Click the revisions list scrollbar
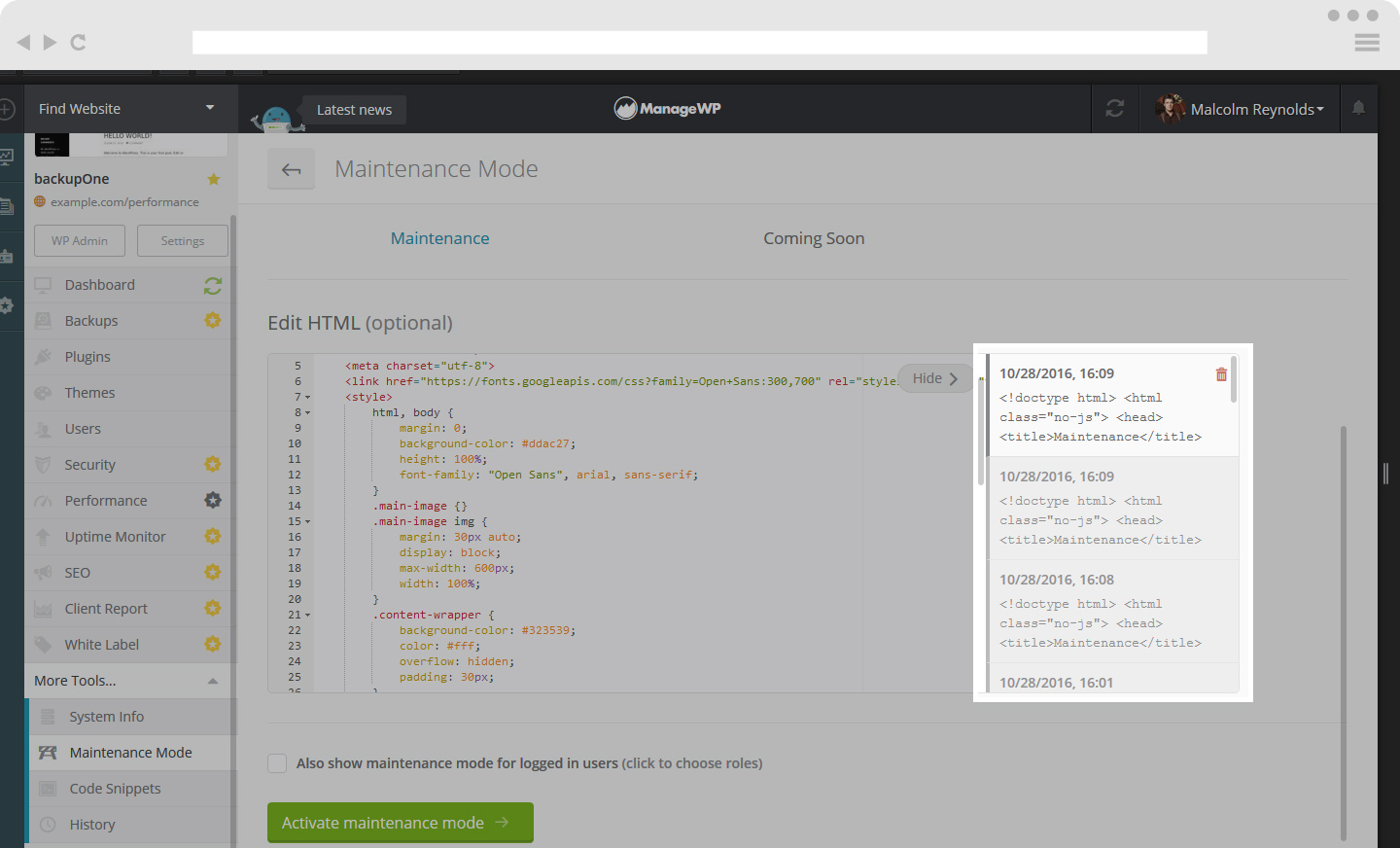 (x=1234, y=379)
